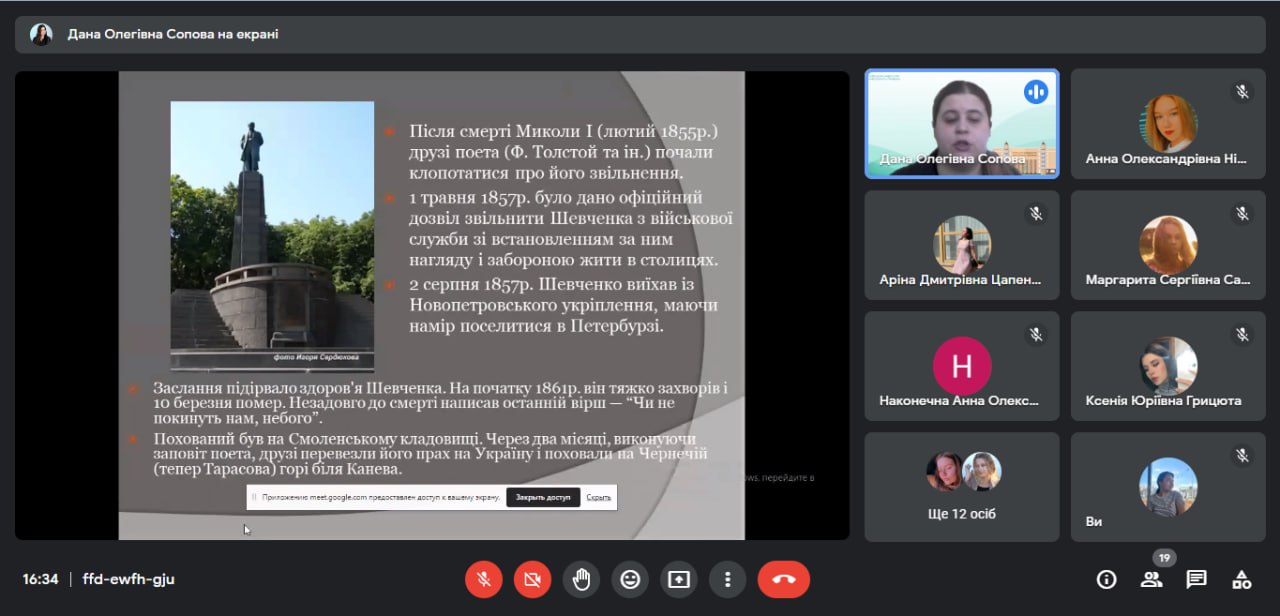Open the chat panel icon
Screen dimensions: 1280x616
tap(1196, 579)
